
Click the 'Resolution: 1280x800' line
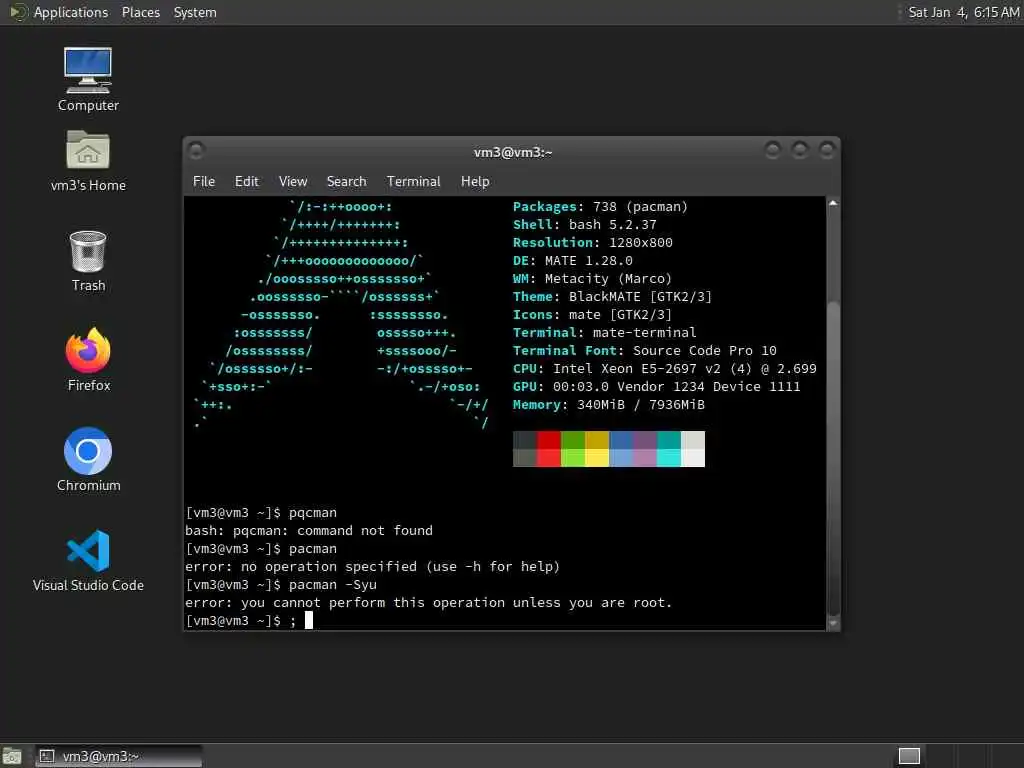(592, 243)
